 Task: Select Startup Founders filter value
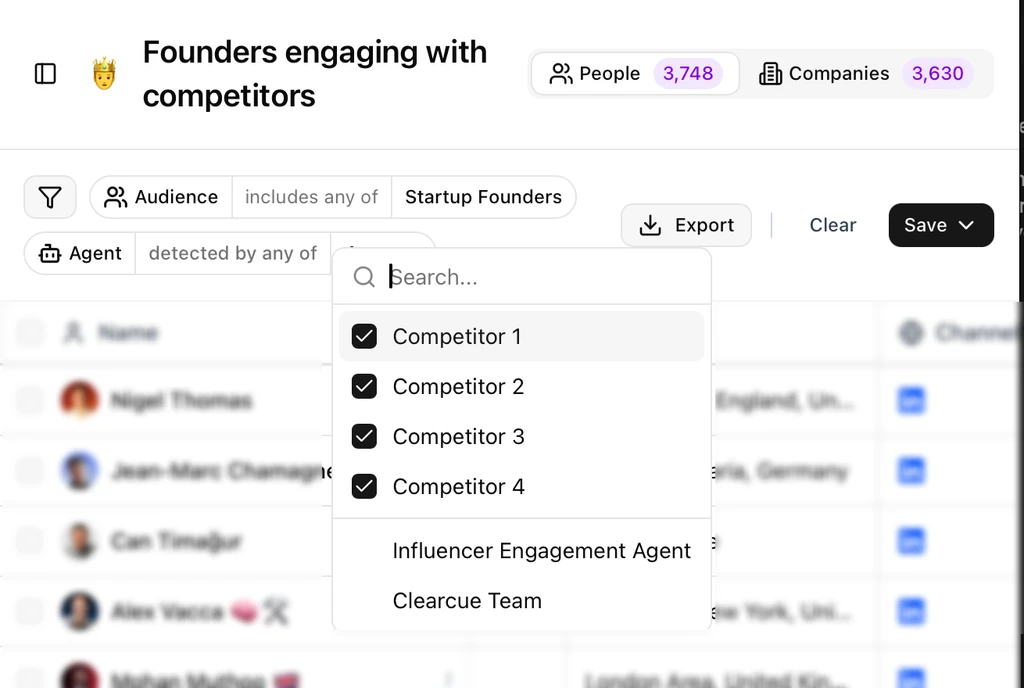tap(484, 197)
